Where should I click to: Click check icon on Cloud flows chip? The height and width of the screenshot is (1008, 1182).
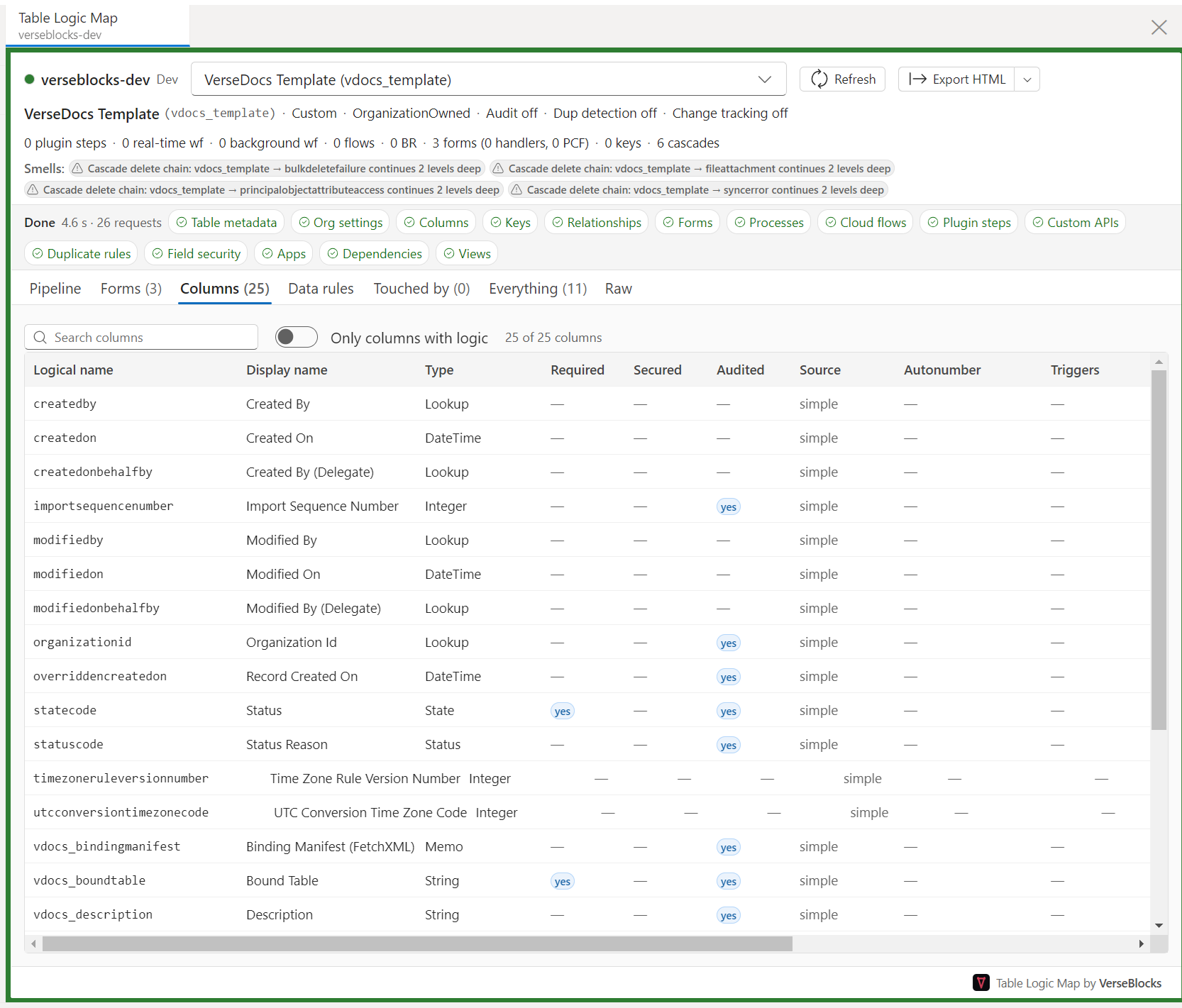point(831,223)
